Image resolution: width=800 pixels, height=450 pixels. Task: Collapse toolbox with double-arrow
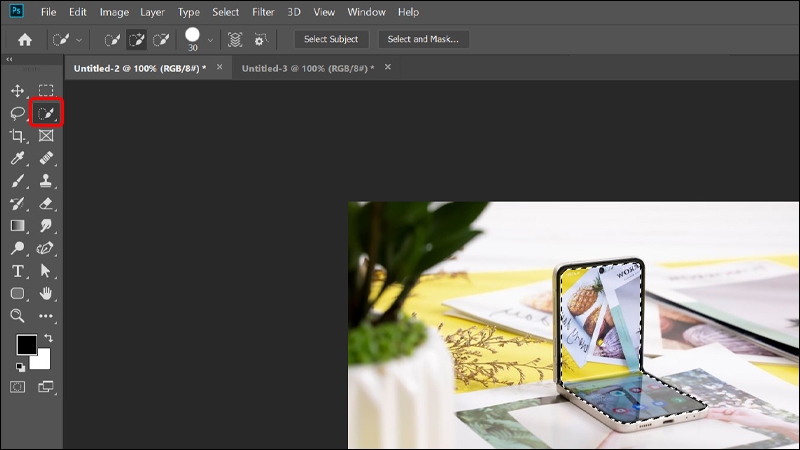(x=9, y=59)
